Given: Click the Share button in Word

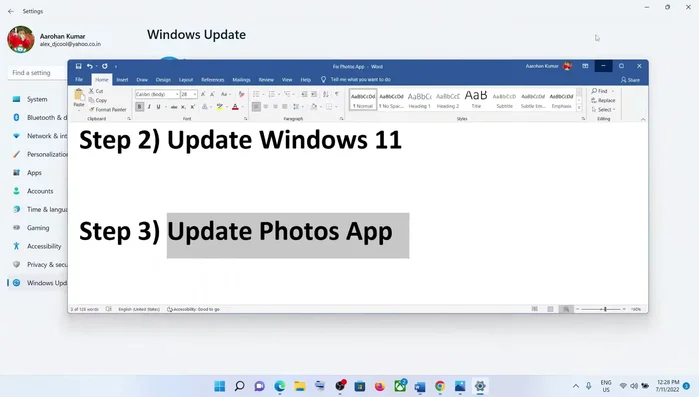Looking at the screenshot, I should 630,80.
